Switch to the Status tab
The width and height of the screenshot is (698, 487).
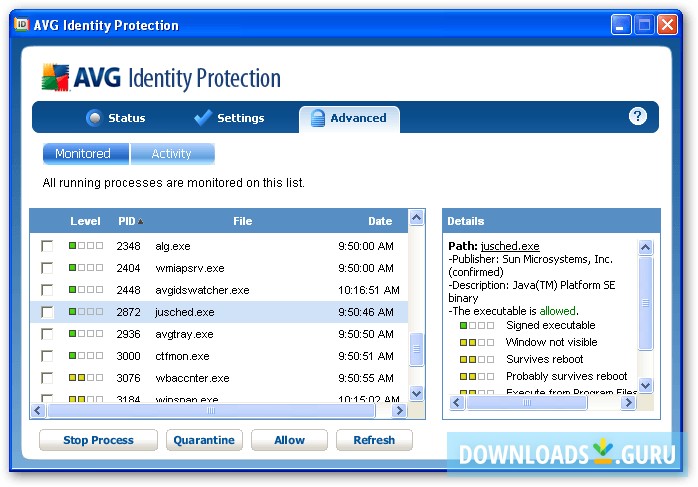116,118
